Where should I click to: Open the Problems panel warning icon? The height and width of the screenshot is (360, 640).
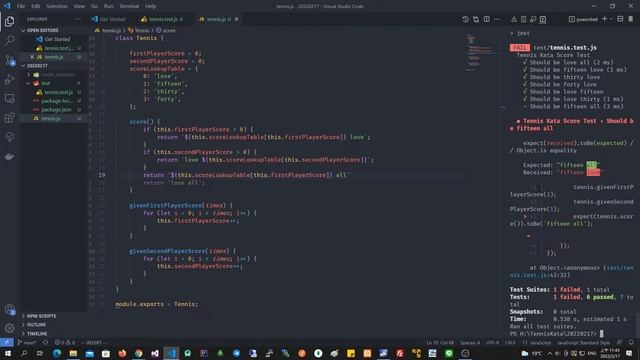click(x=514, y=19)
